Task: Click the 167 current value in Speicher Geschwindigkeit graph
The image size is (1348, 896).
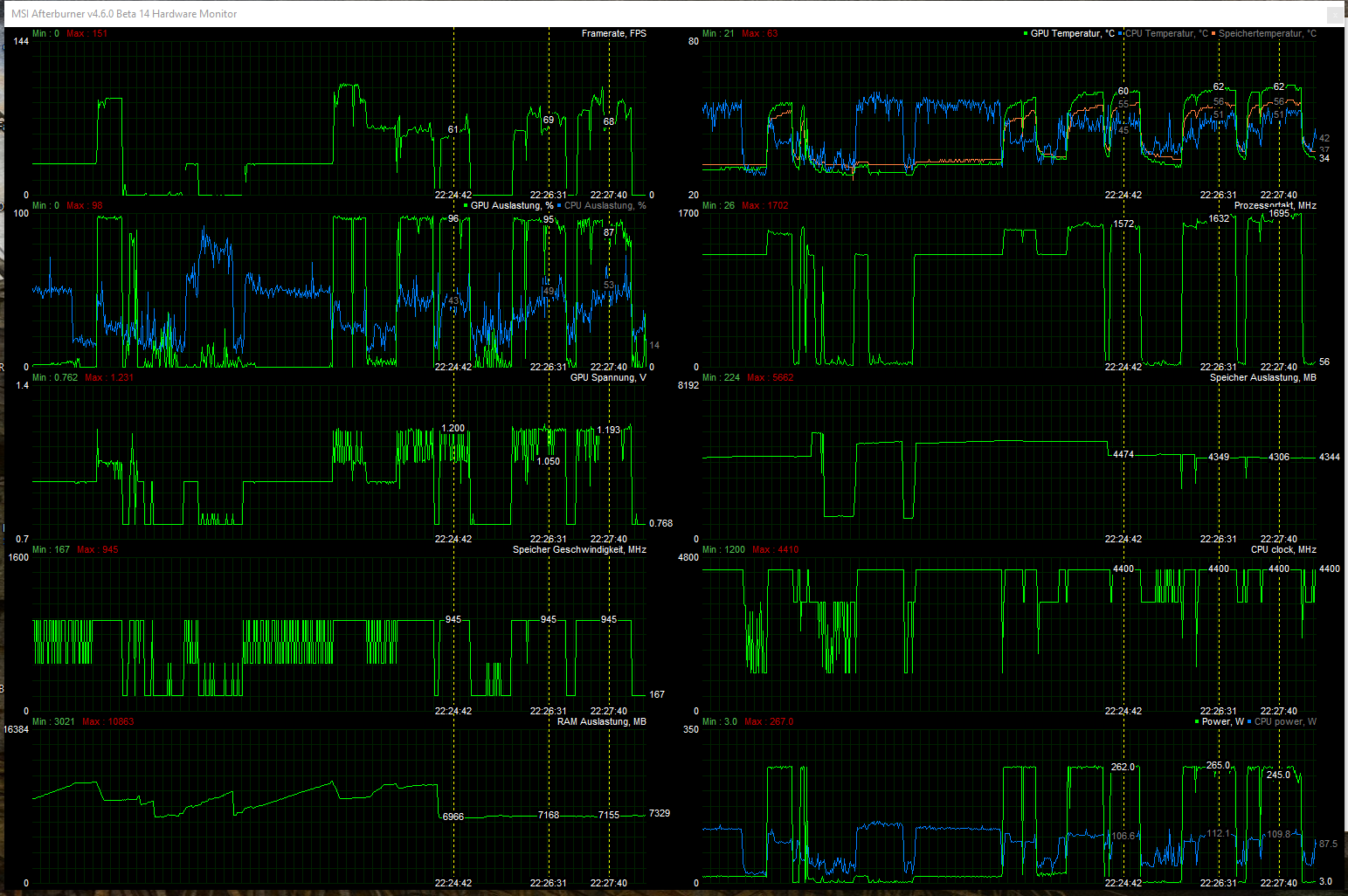Action: (657, 695)
